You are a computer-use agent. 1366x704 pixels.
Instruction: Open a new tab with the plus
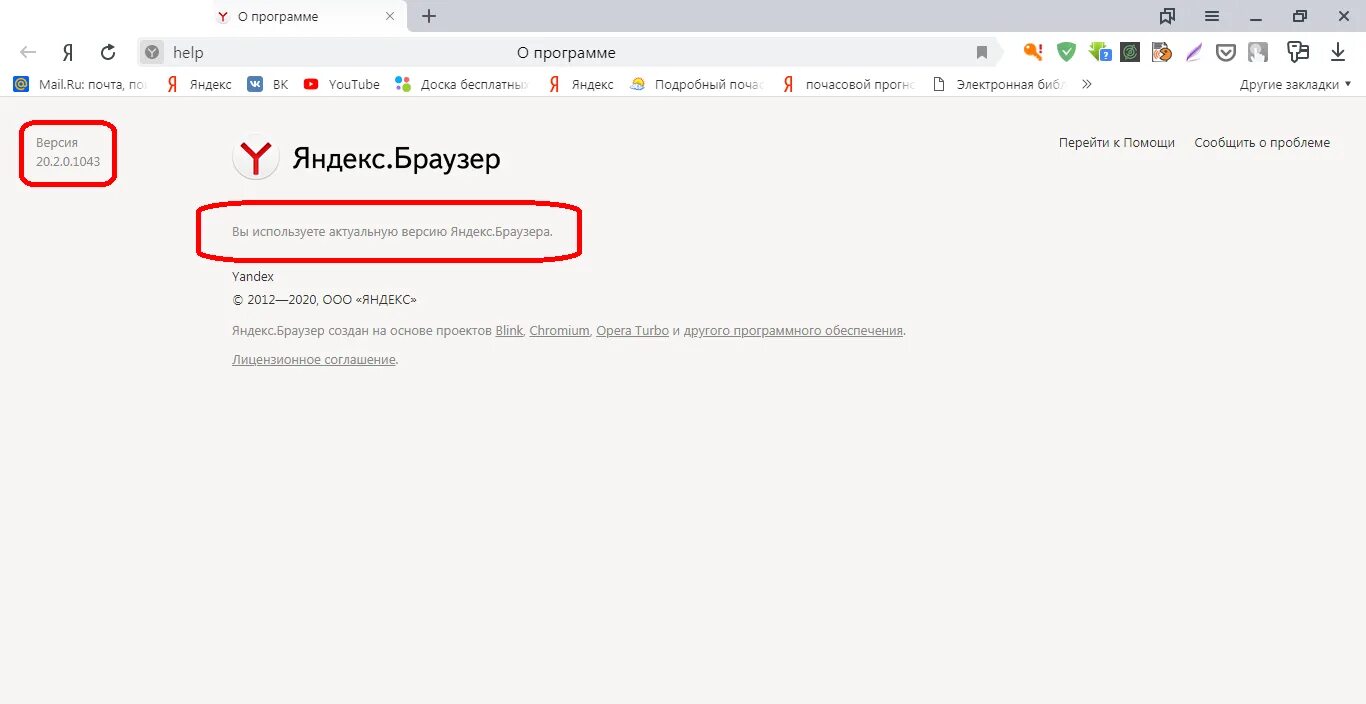pyautogui.click(x=429, y=16)
